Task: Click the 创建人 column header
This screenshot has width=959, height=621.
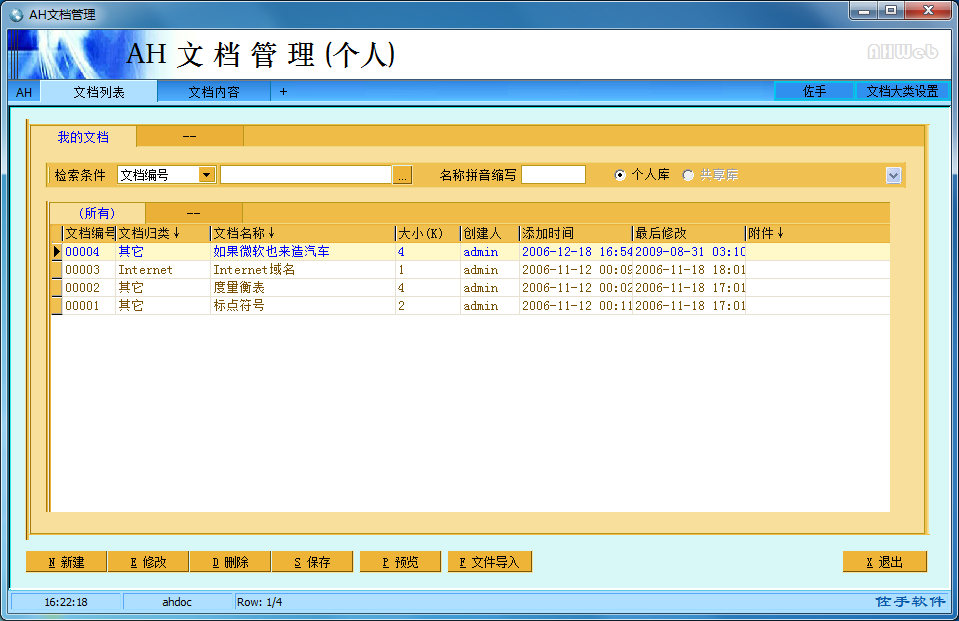Action: (489, 233)
